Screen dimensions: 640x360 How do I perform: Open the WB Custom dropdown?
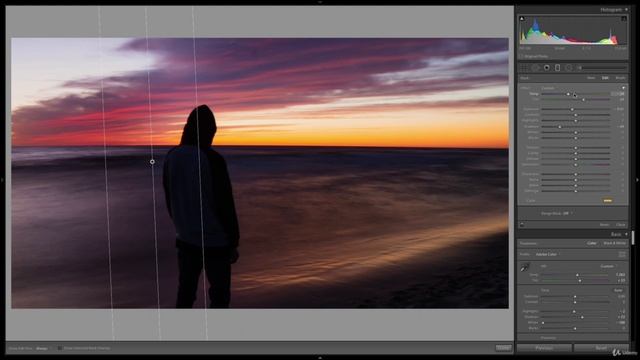[x=608, y=266]
